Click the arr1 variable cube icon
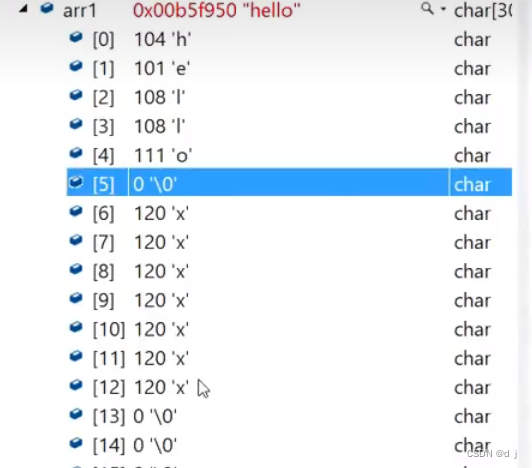The height and width of the screenshot is (468, 532). 47,8
